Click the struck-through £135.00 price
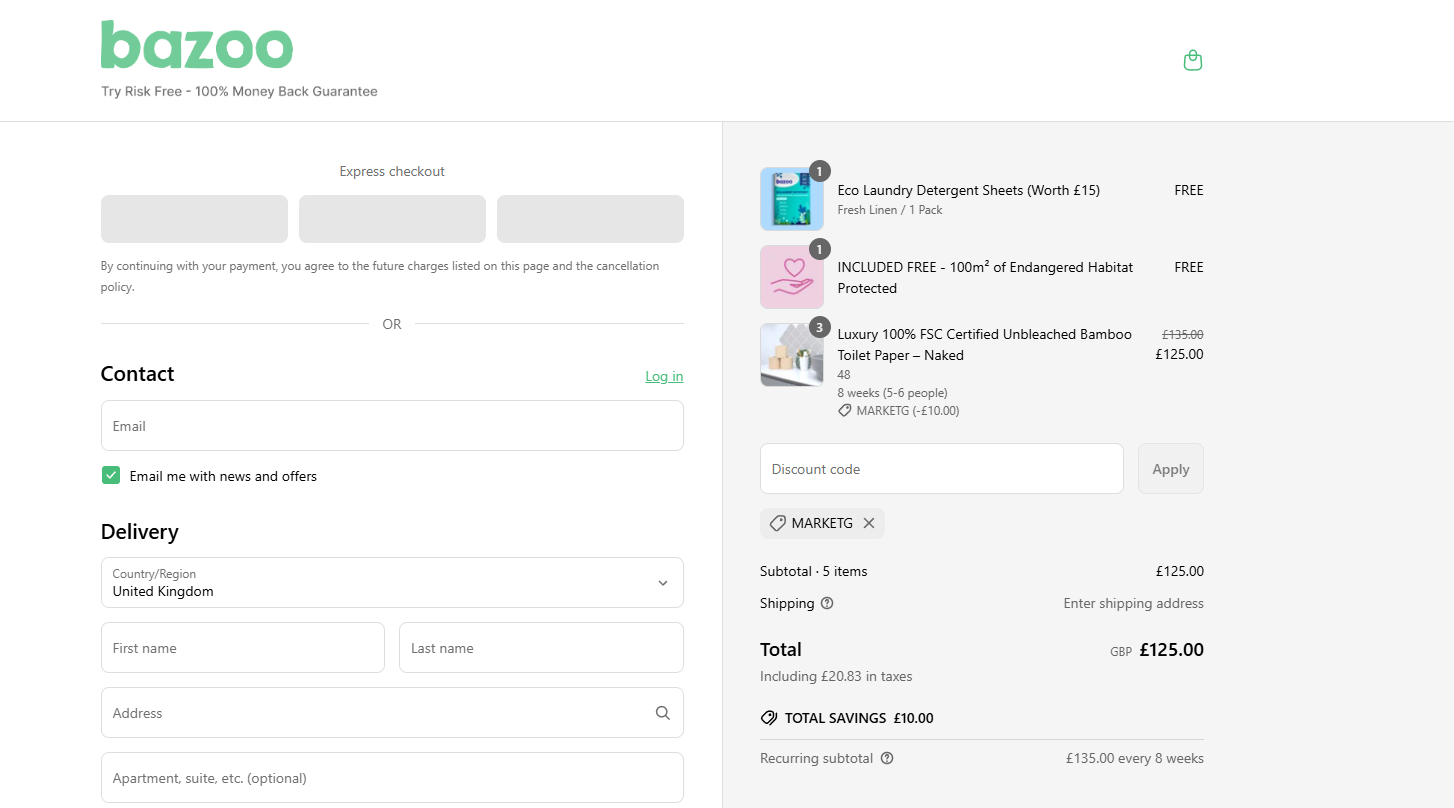This screenshot has width=1454, height=808. (x=1182, y=335)
